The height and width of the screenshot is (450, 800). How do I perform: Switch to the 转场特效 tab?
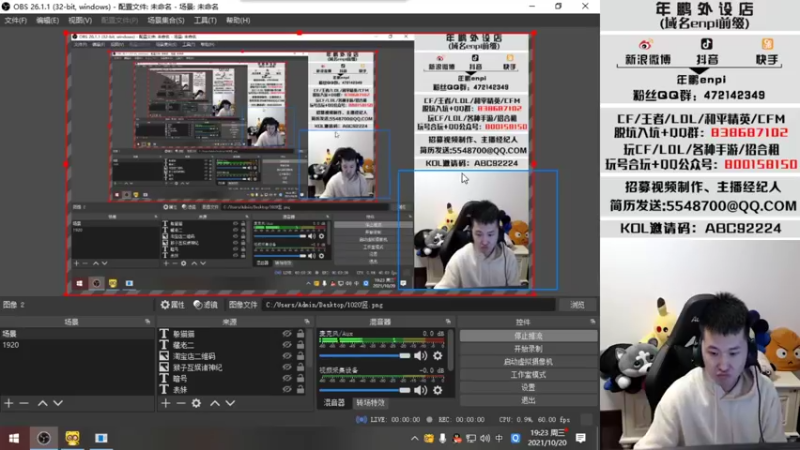pos(370,403)
